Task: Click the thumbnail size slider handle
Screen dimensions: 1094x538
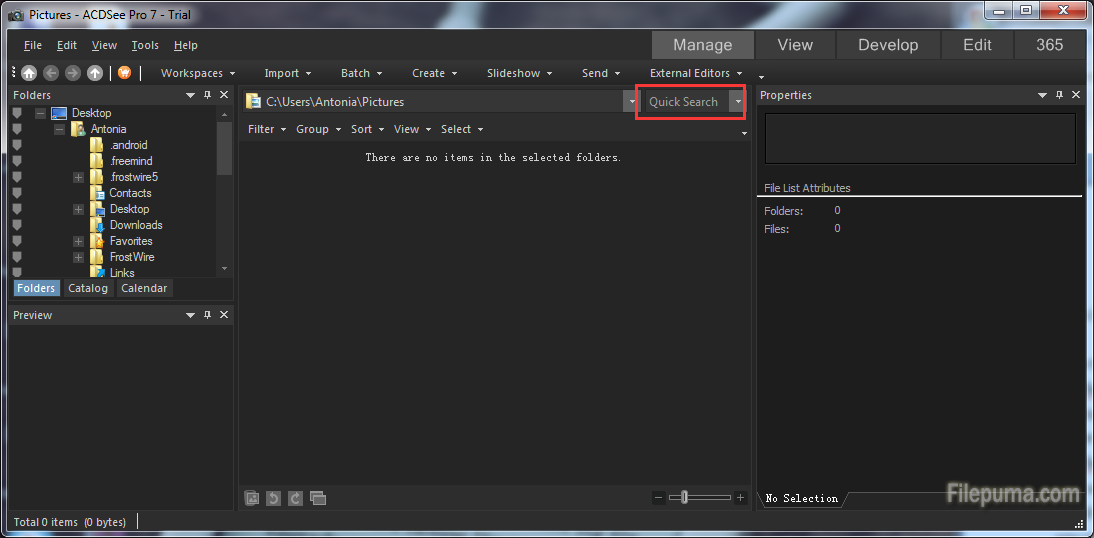Action: point(684,498)
